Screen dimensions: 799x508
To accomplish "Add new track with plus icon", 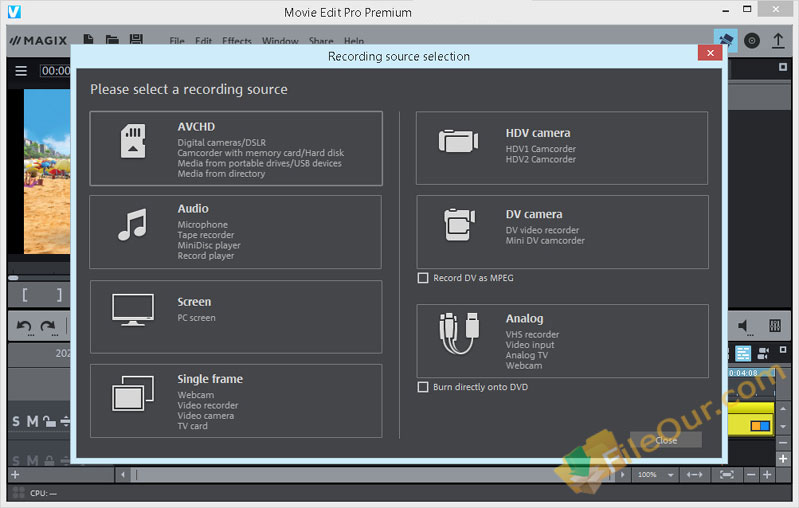I will coord(15,475).
